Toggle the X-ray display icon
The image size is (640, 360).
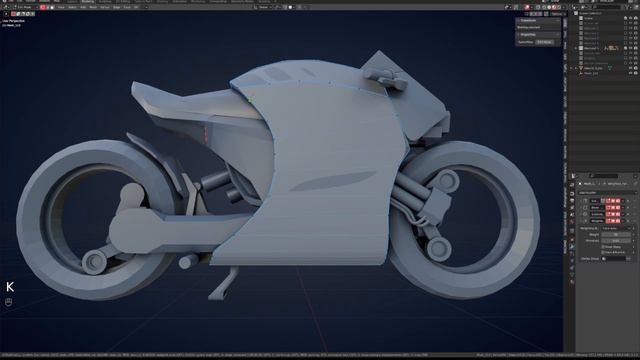pyautogui.click(x=538, y=7)
